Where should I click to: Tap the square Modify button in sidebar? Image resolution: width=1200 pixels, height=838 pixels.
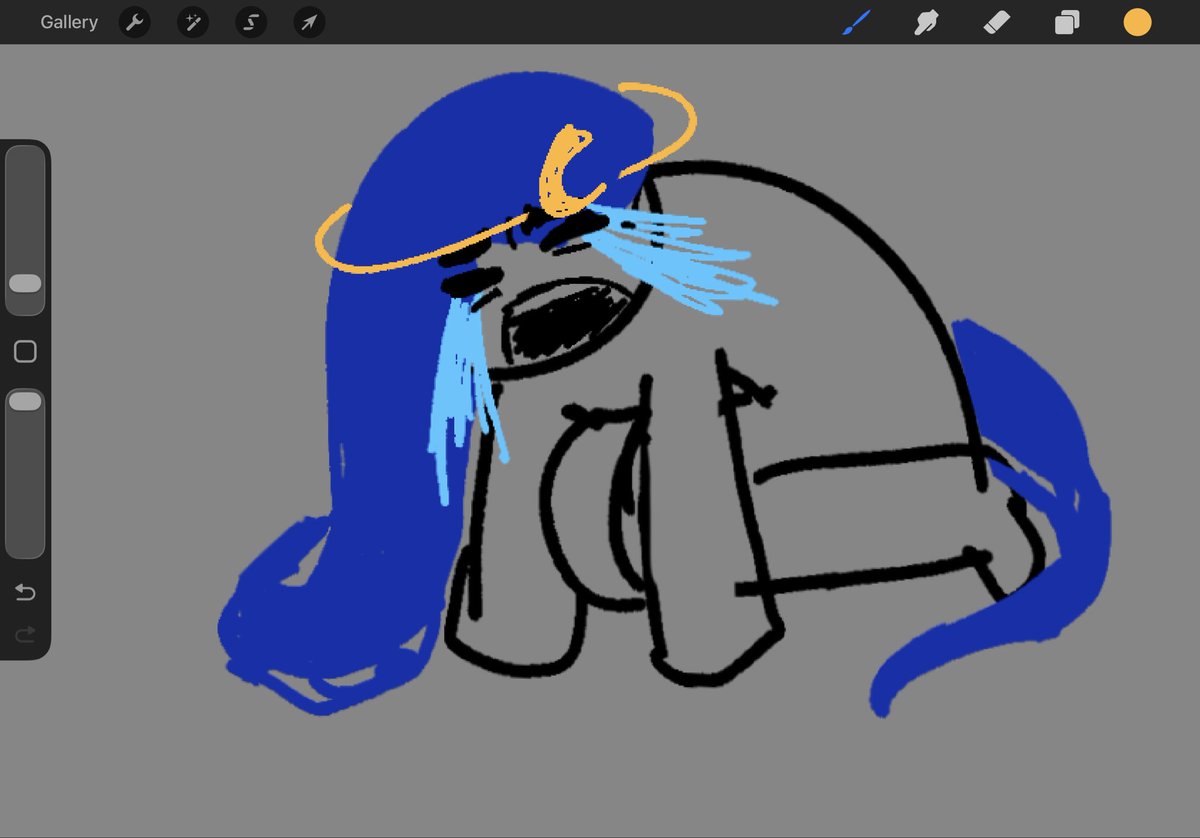tap(25, 352)
